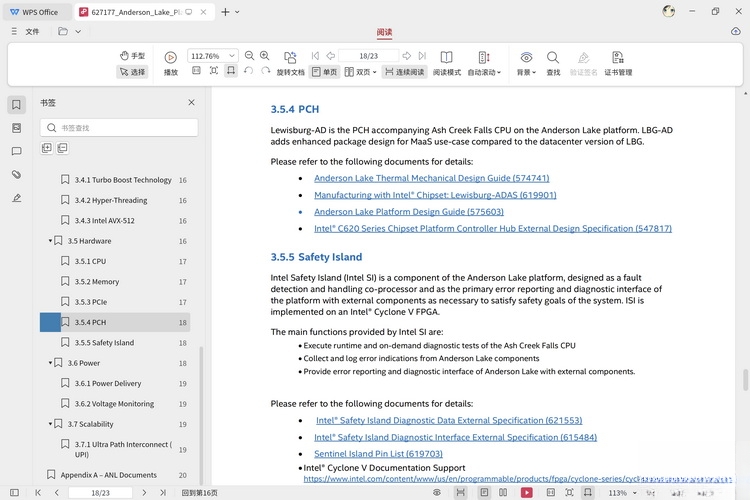Click the fit page icon in toolbar

click(x=214, y=71)
